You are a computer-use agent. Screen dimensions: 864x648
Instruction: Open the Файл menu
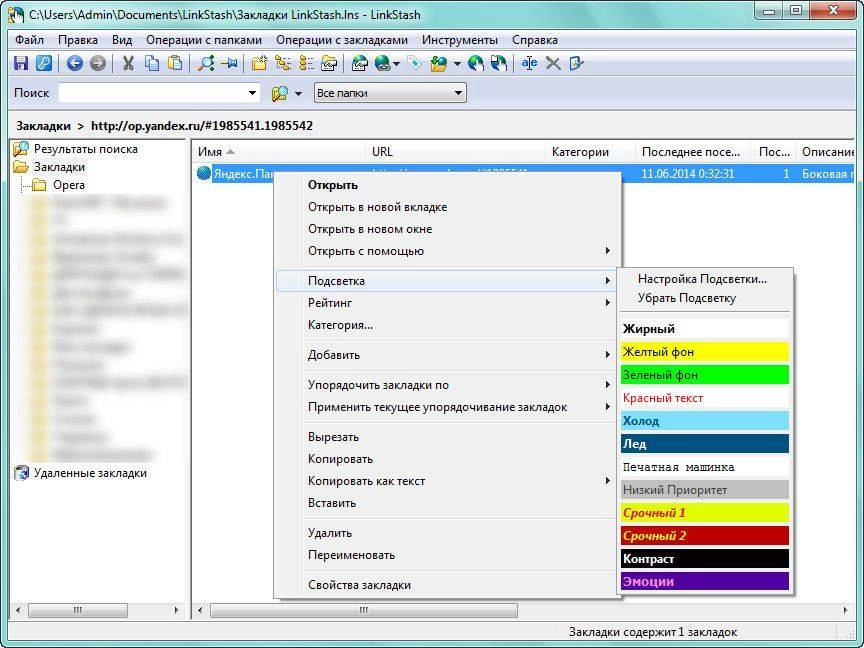pyautogui.click(x=30, y=40)
